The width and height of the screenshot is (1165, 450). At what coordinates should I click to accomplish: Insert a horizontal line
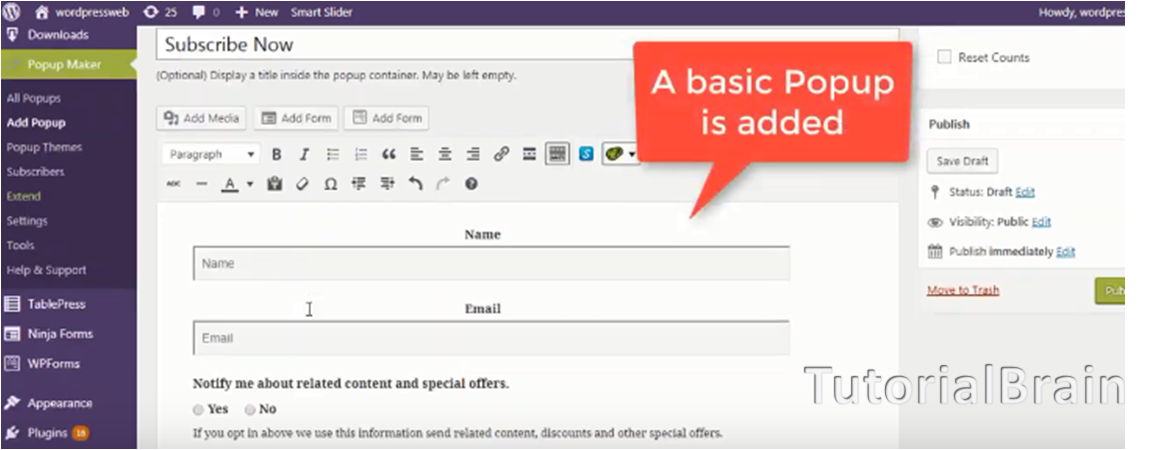pos(201,183)
